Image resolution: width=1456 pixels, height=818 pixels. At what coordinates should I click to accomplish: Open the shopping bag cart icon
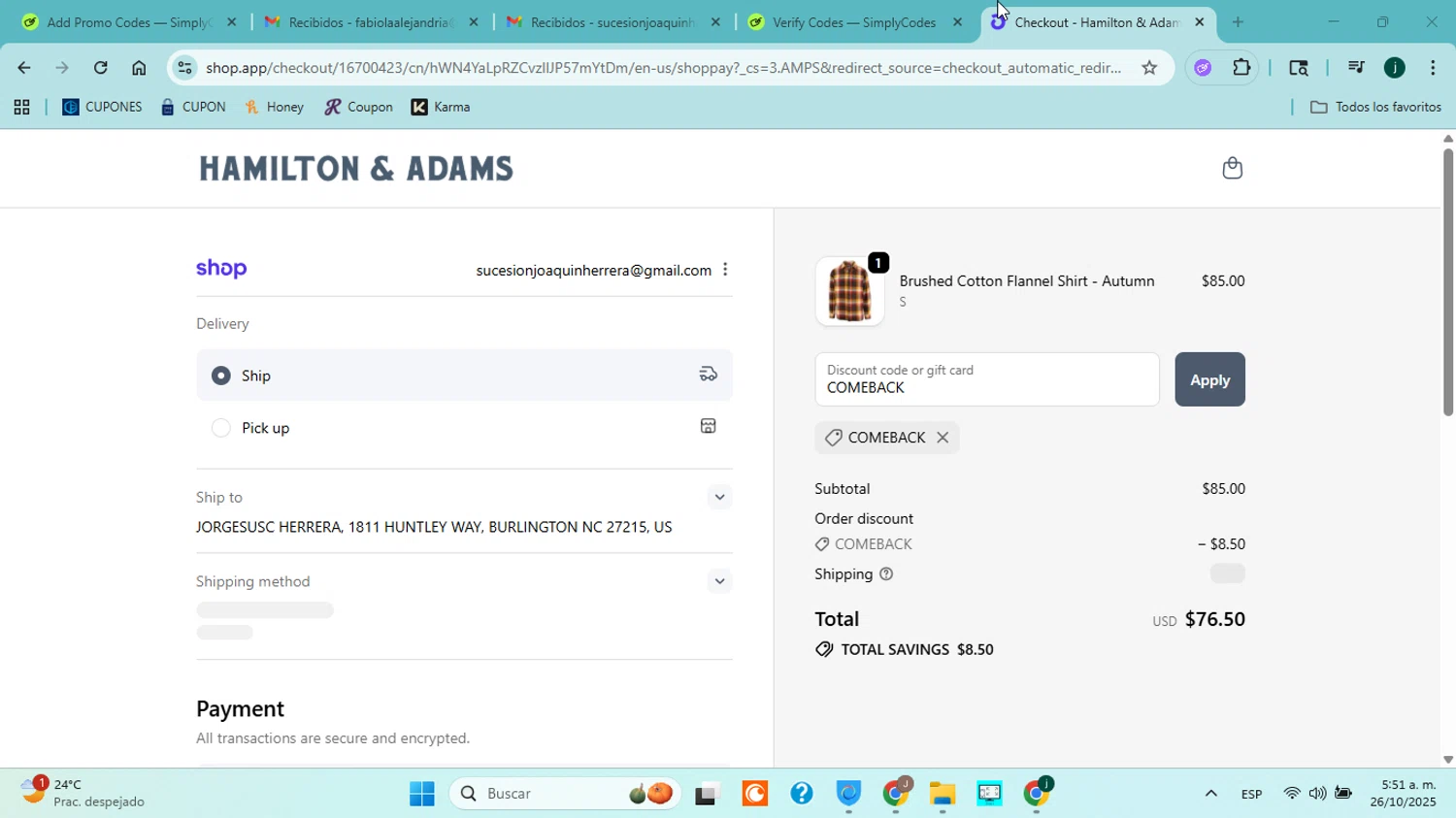[1232, 168]
